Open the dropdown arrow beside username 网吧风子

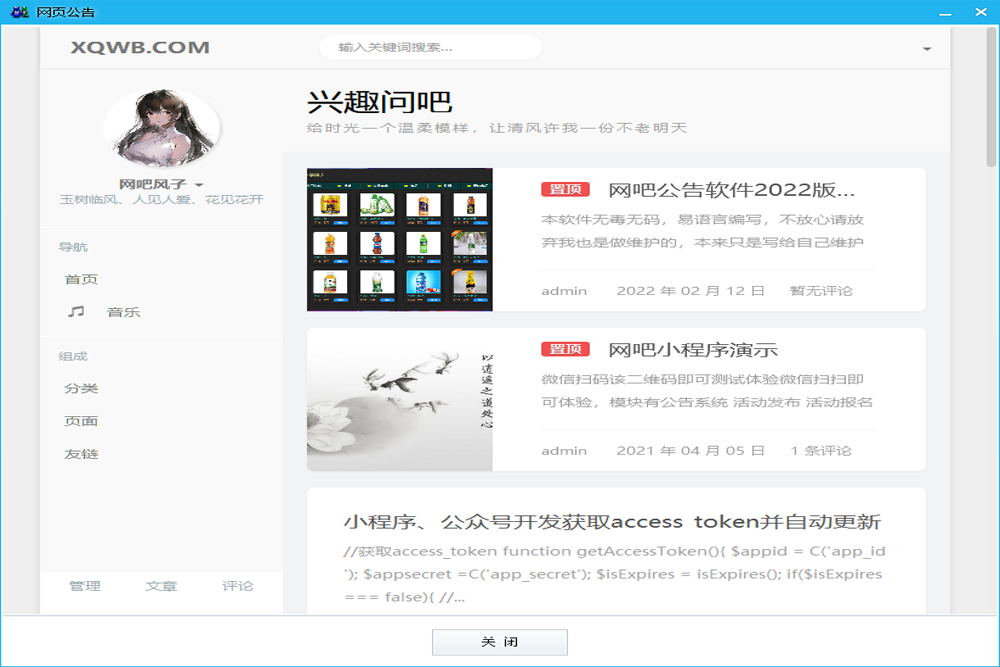198,183
